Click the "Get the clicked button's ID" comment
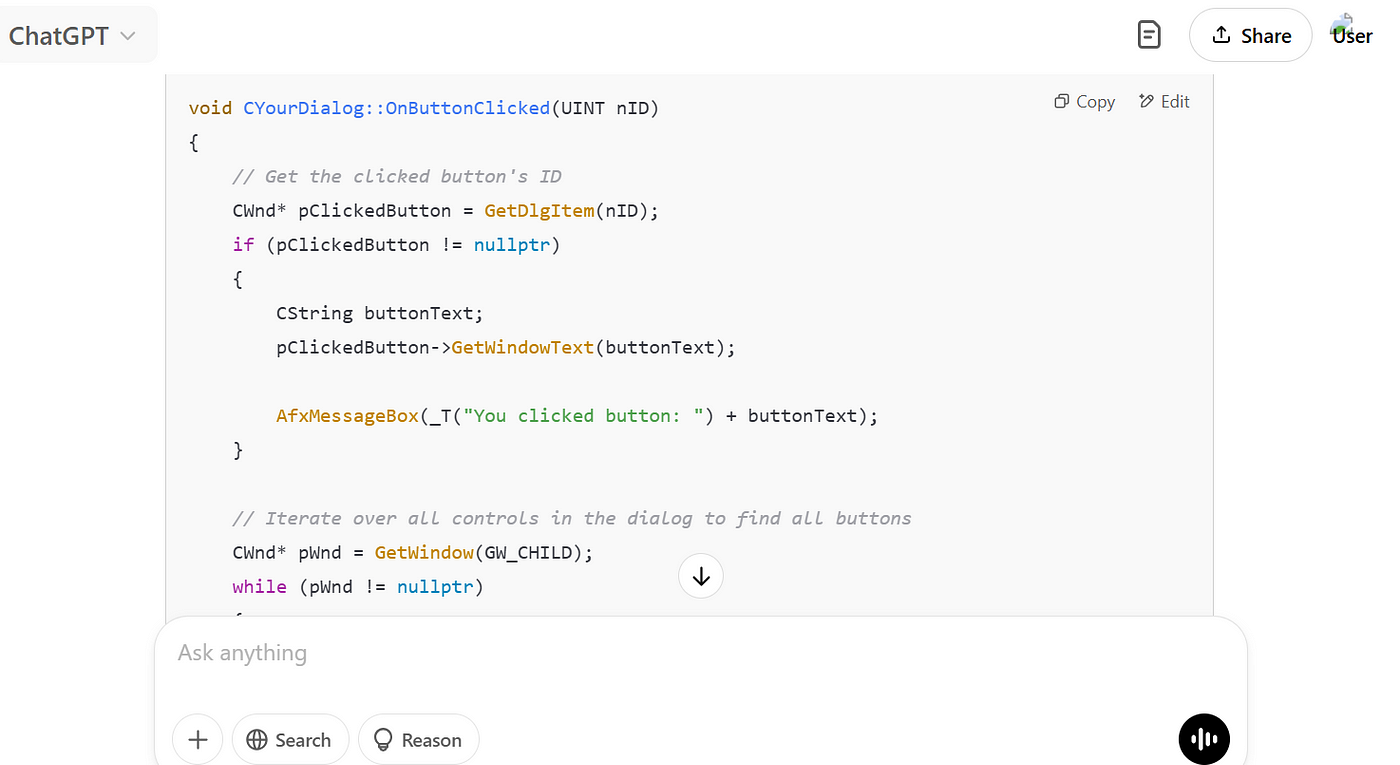This screenshot has height=765, width=1400. (x=396, y=177)
